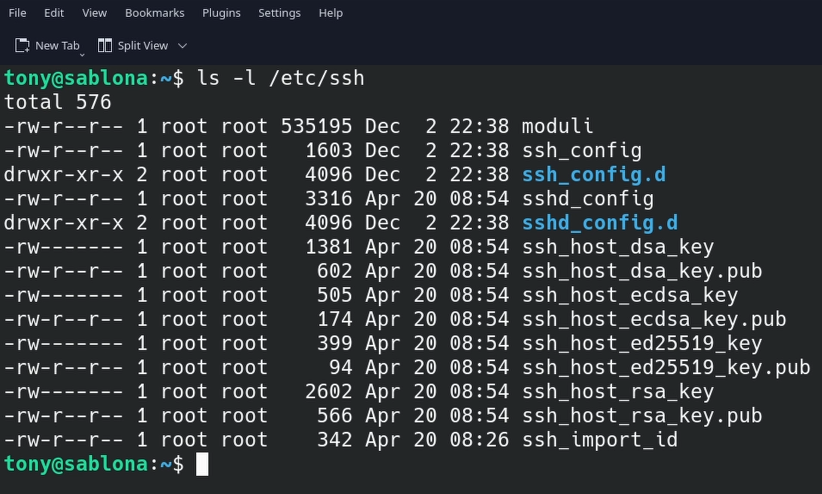Click permissions of ssh_host_rsa_key row
Screen dimensions: 822x494
63,392
